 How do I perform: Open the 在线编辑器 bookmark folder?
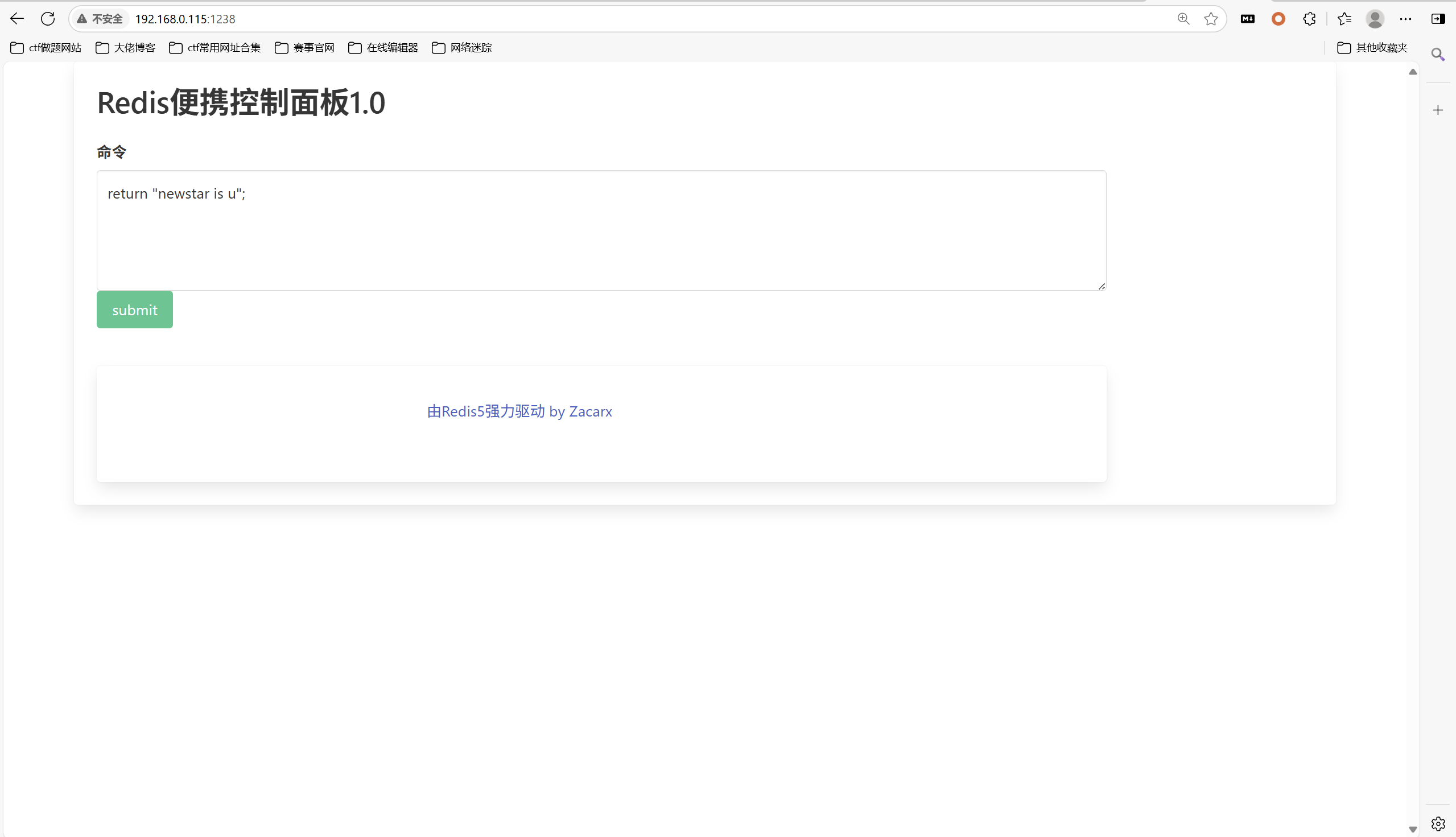coord(383,48)
